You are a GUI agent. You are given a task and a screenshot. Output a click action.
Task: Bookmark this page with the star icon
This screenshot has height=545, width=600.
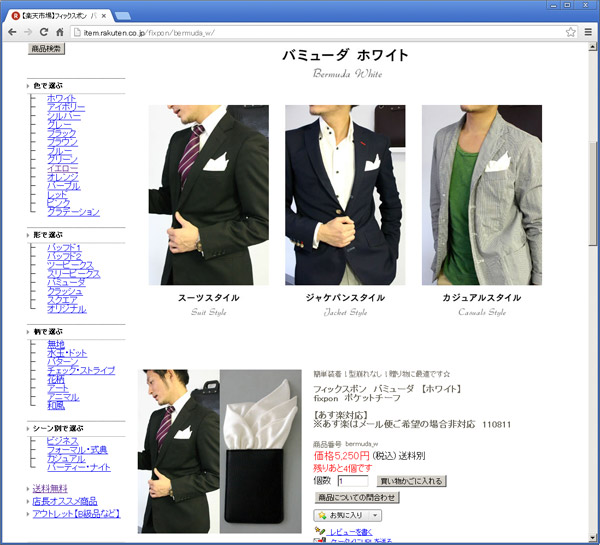pyautogui.click(x=571, y=33)
